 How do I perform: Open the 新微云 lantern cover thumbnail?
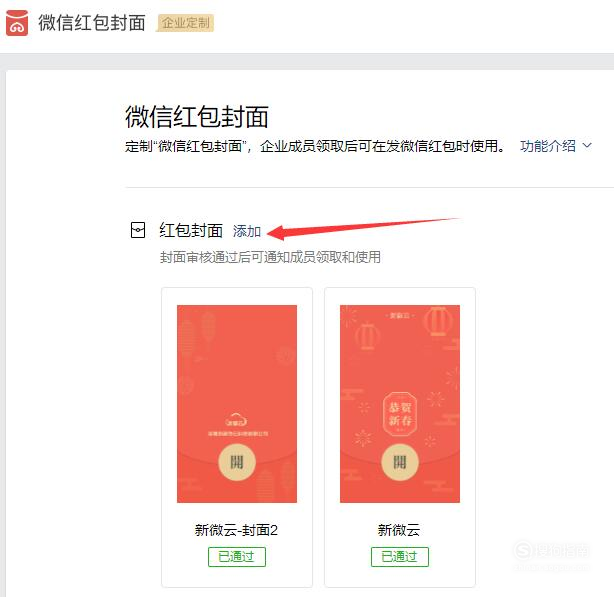400,404
